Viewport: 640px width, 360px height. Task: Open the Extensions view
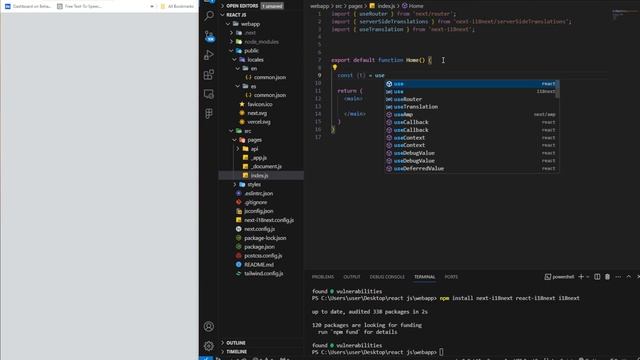209,75
